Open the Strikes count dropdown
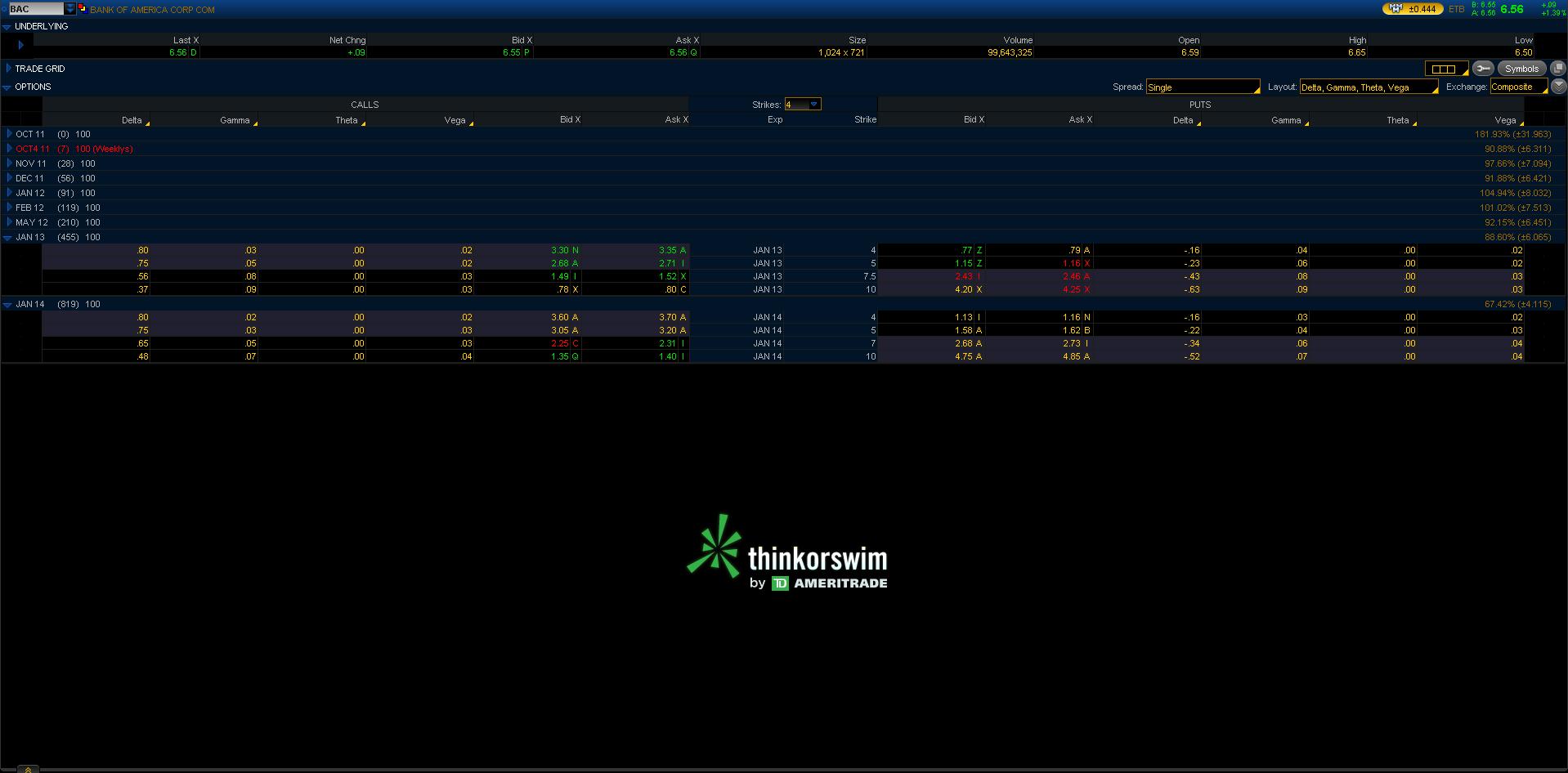 tap(802, 105)
